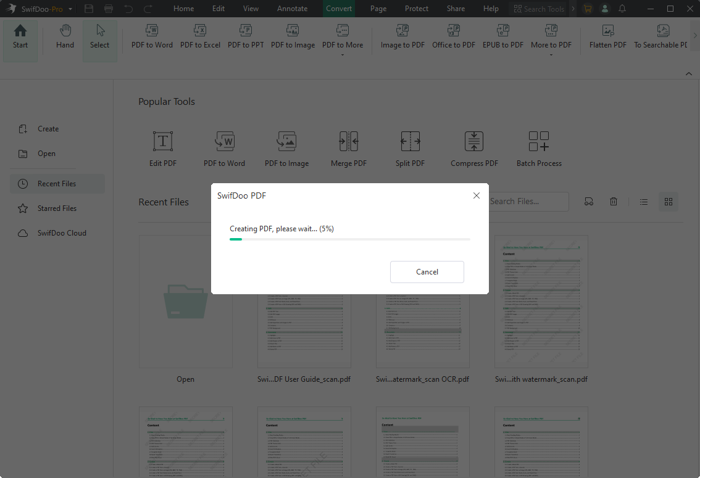Open the notifications bell
The image size is (701, 479).
tap(622, 8)
